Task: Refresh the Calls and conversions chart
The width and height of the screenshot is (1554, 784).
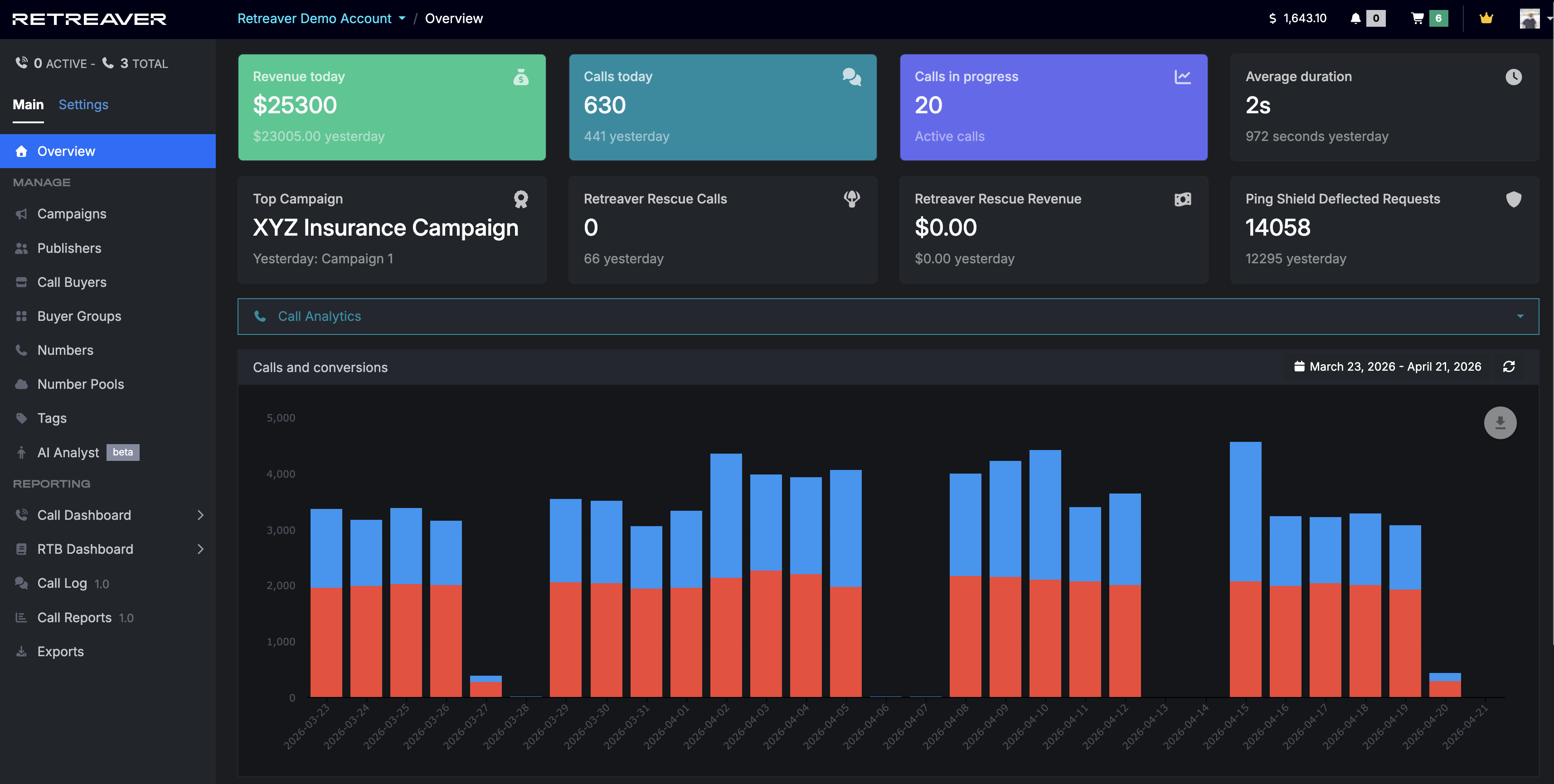Action: (x=1509, y=367)
